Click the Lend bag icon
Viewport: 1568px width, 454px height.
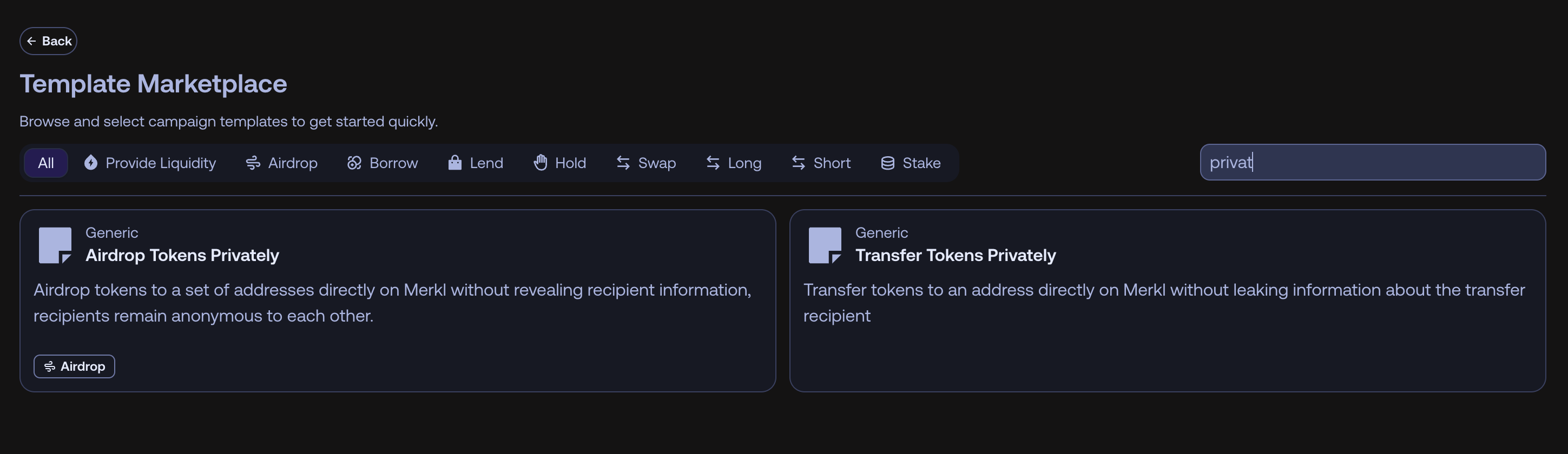(454, 163)
